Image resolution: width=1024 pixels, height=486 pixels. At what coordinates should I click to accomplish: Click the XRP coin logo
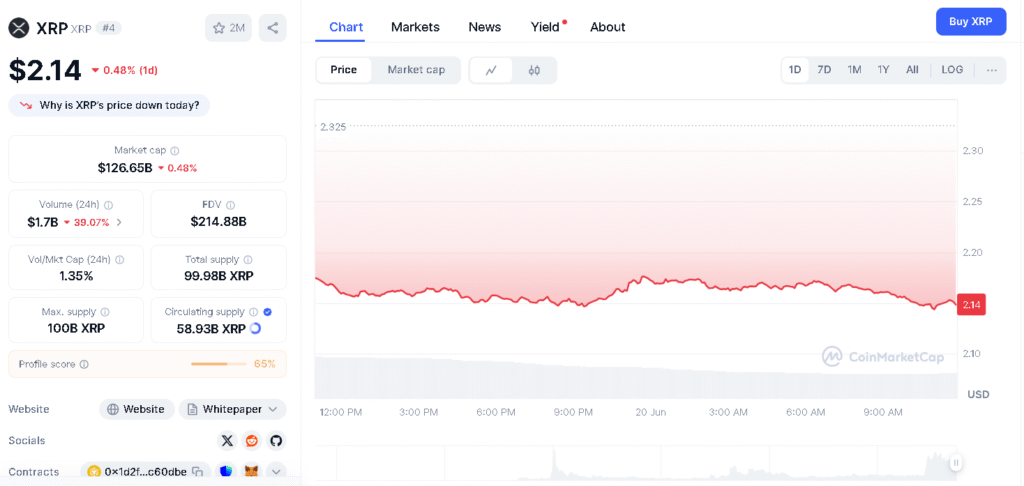click(x=20, y=27)
